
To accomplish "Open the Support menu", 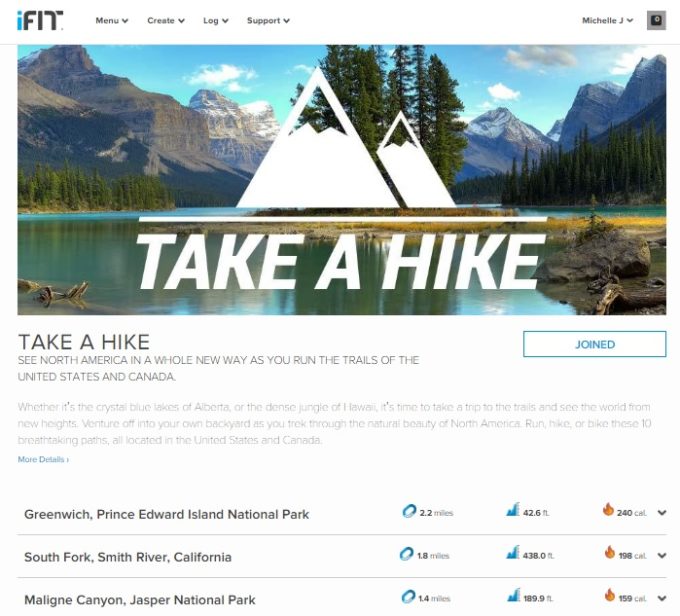I will click(x=268, y=20).
